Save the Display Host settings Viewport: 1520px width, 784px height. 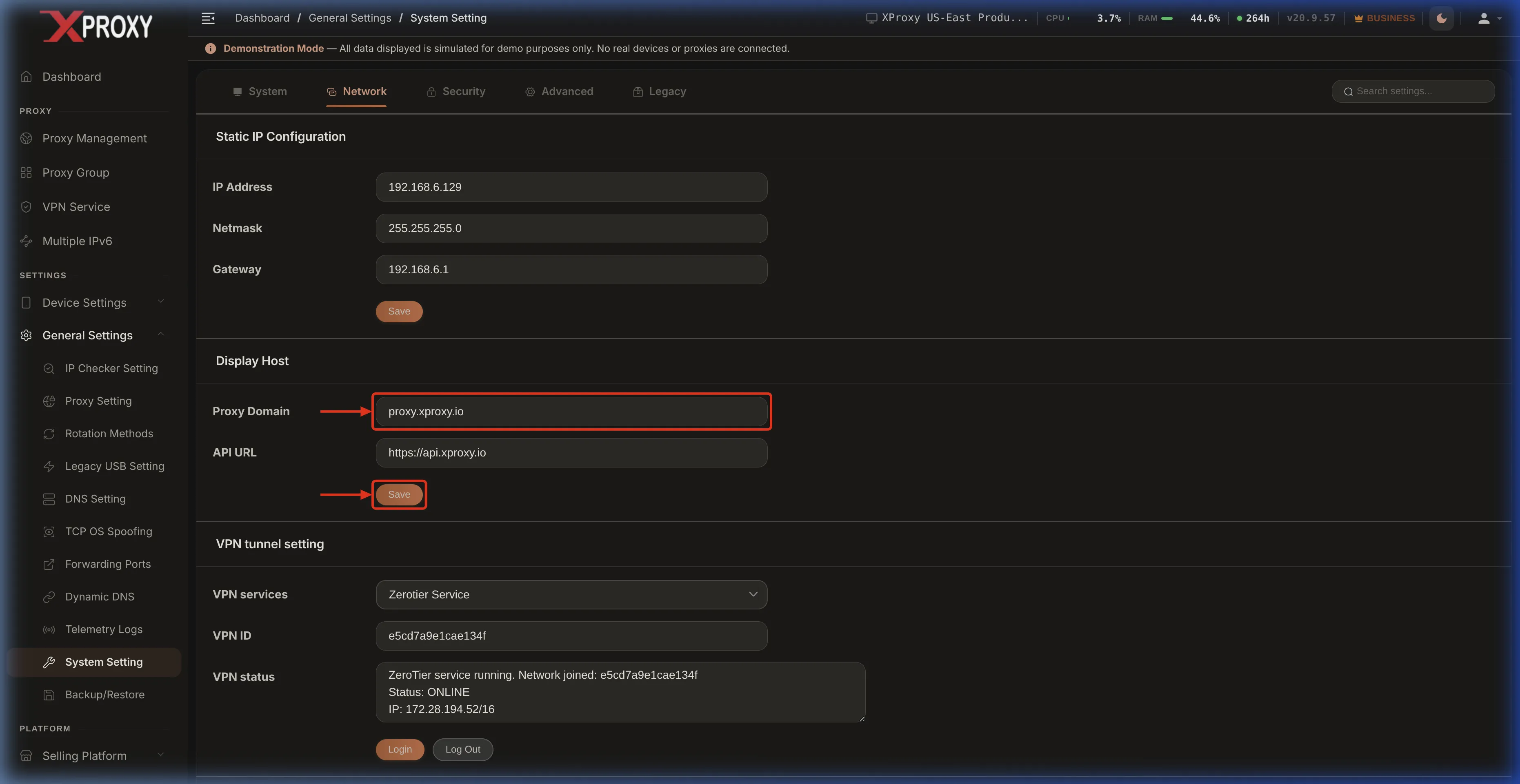point(399,494)
